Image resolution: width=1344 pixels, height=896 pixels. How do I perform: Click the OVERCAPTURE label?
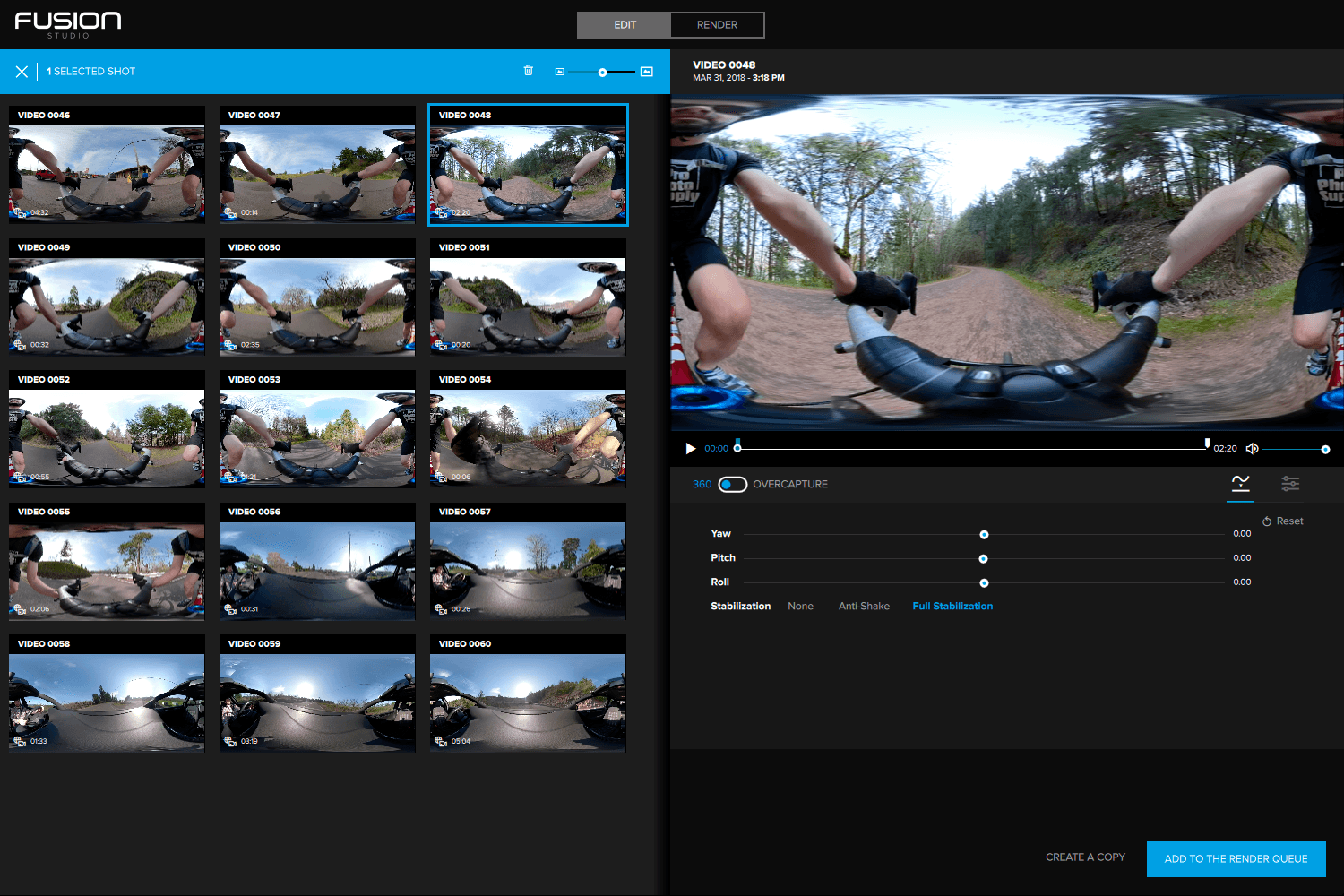click(x=790, y=485)
